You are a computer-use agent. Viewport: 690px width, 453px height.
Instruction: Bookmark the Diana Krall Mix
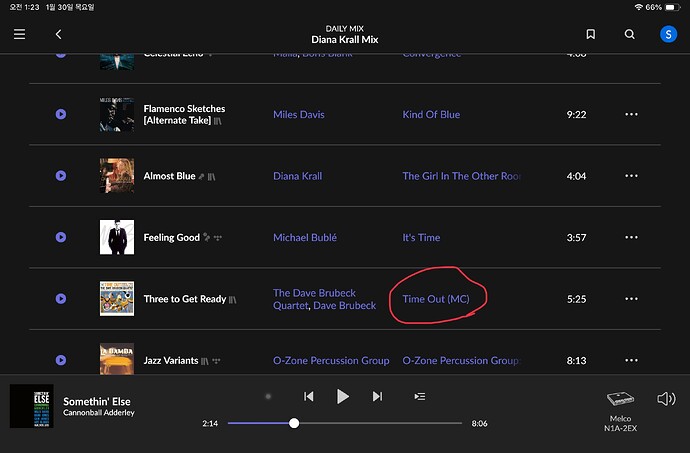point(591,34)
